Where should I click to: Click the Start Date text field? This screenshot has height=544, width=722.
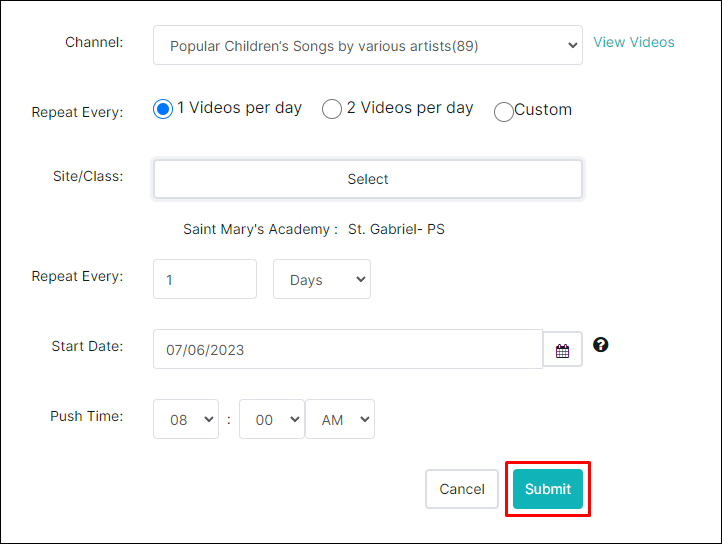(348, 349)
